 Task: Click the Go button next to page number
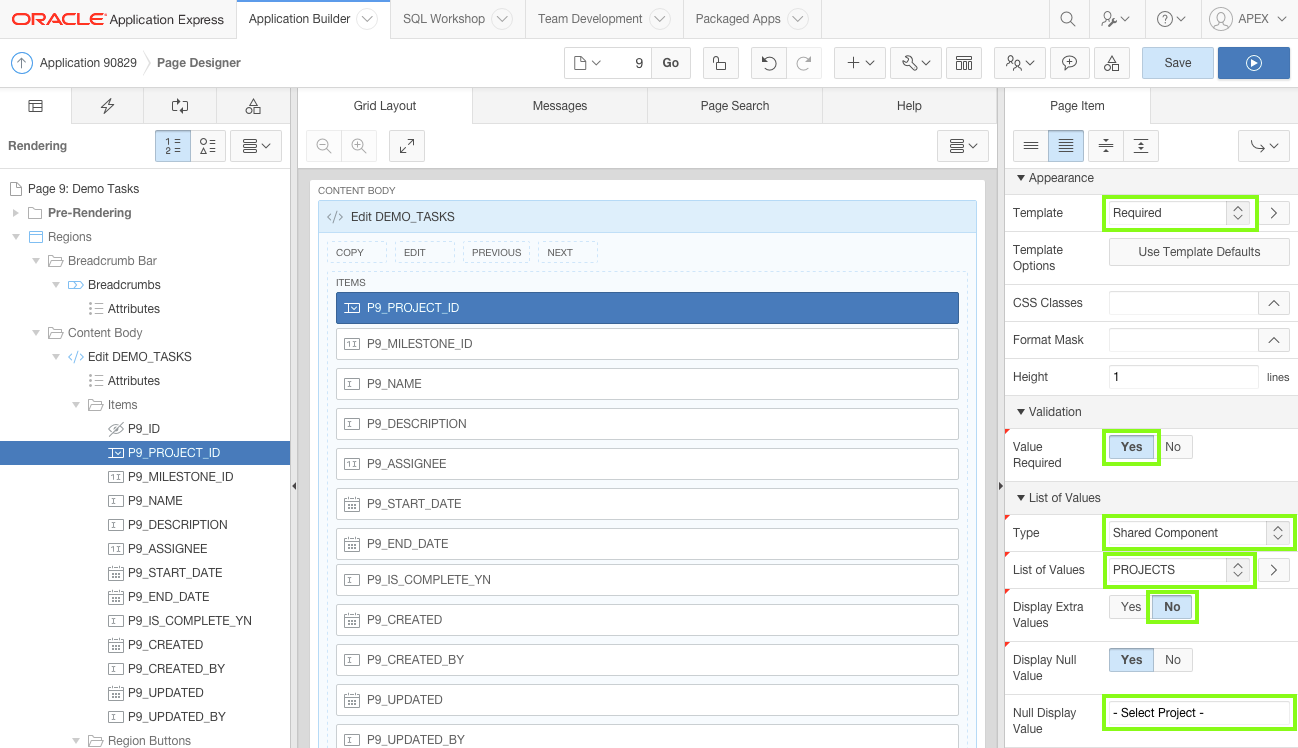point(670,62)
